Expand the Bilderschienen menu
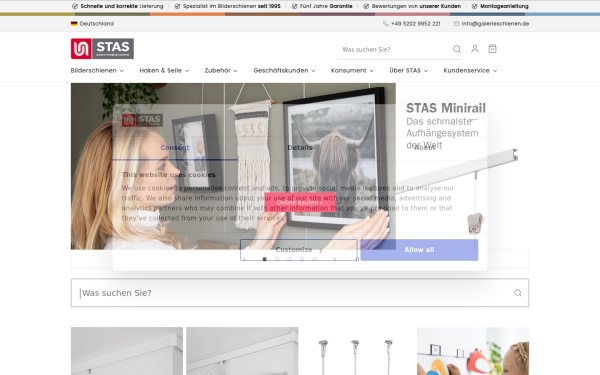This screenshot has height=375, width=600. (97, 70)
